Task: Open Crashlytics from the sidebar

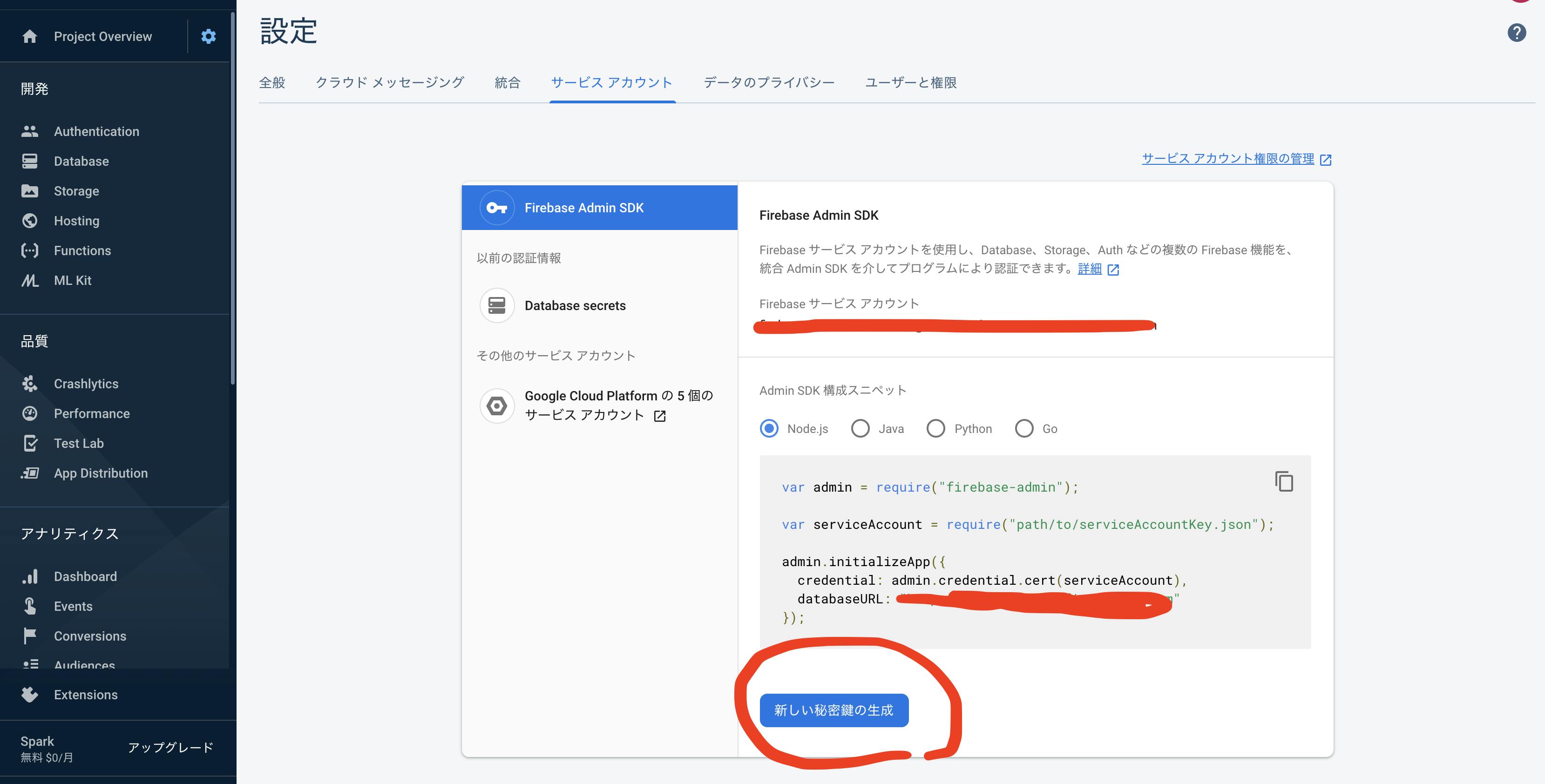Action: click(x=86, y=384)
